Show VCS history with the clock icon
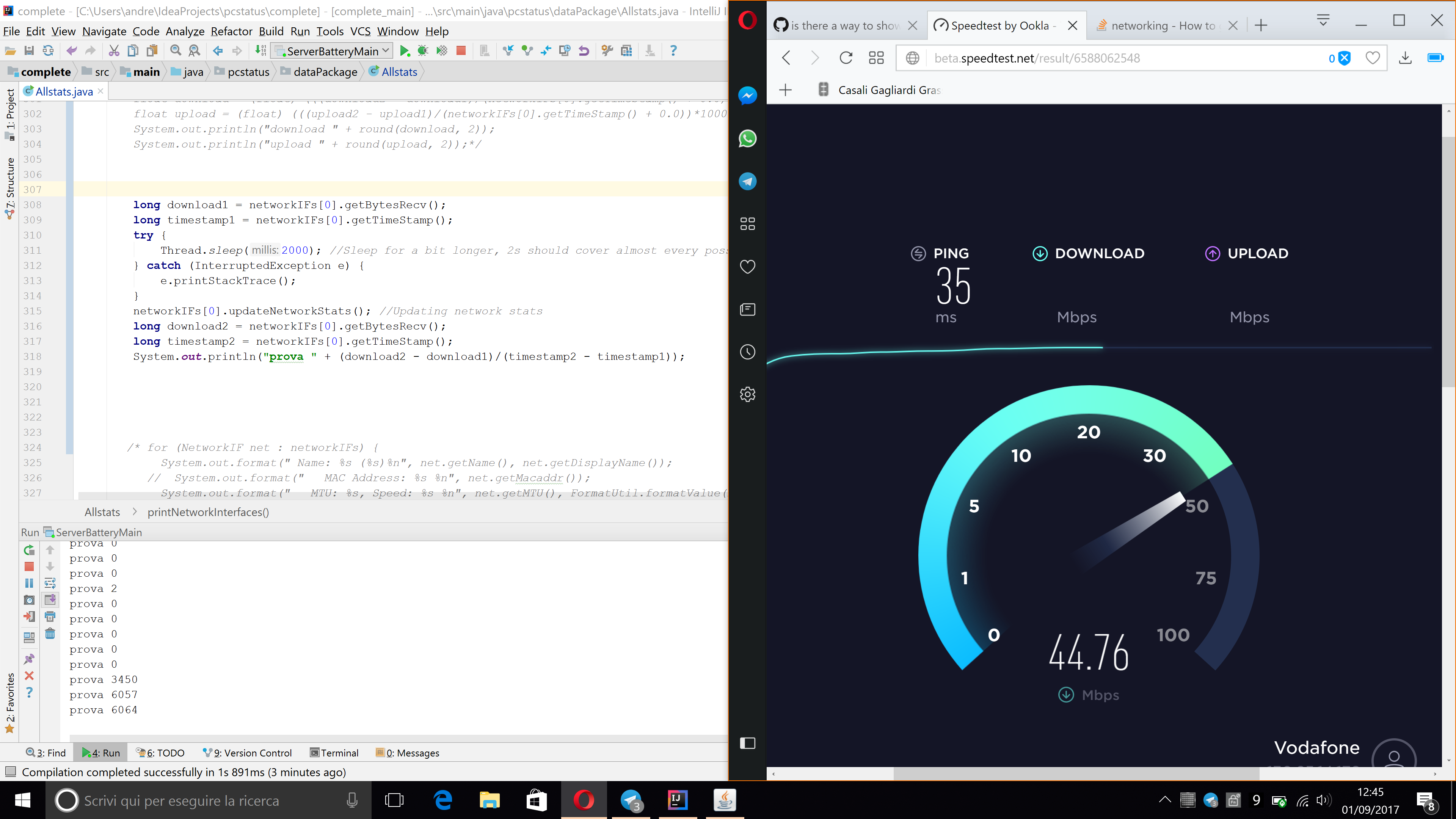Image resolution: width=1456 pixels, height=819 pixels. [565, 51]
